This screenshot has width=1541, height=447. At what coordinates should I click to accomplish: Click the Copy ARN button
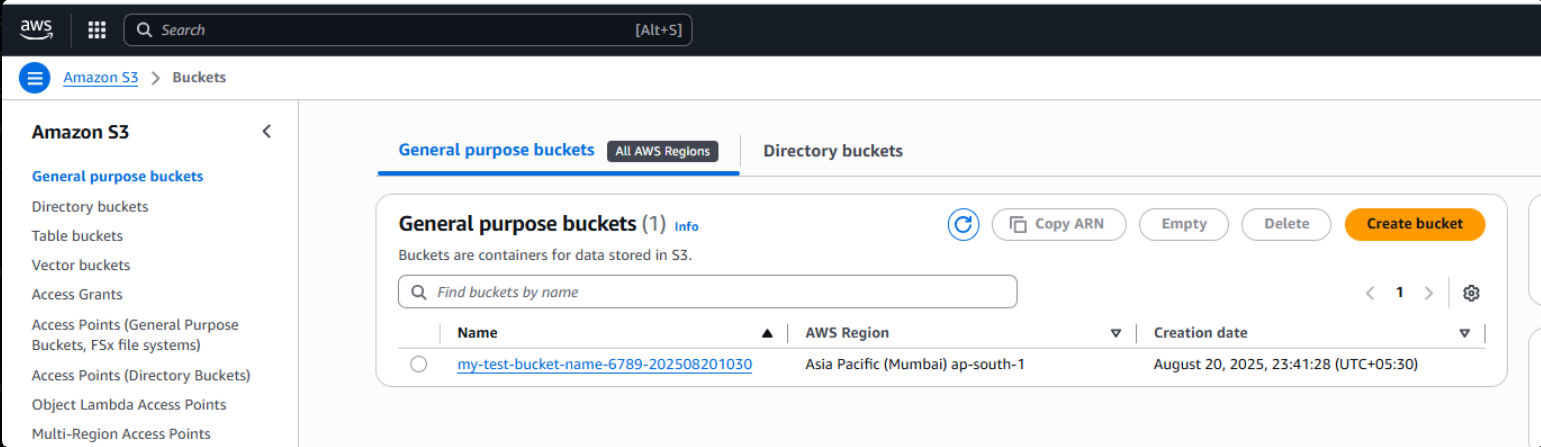pyautogui.click(x=1058, y=224)
